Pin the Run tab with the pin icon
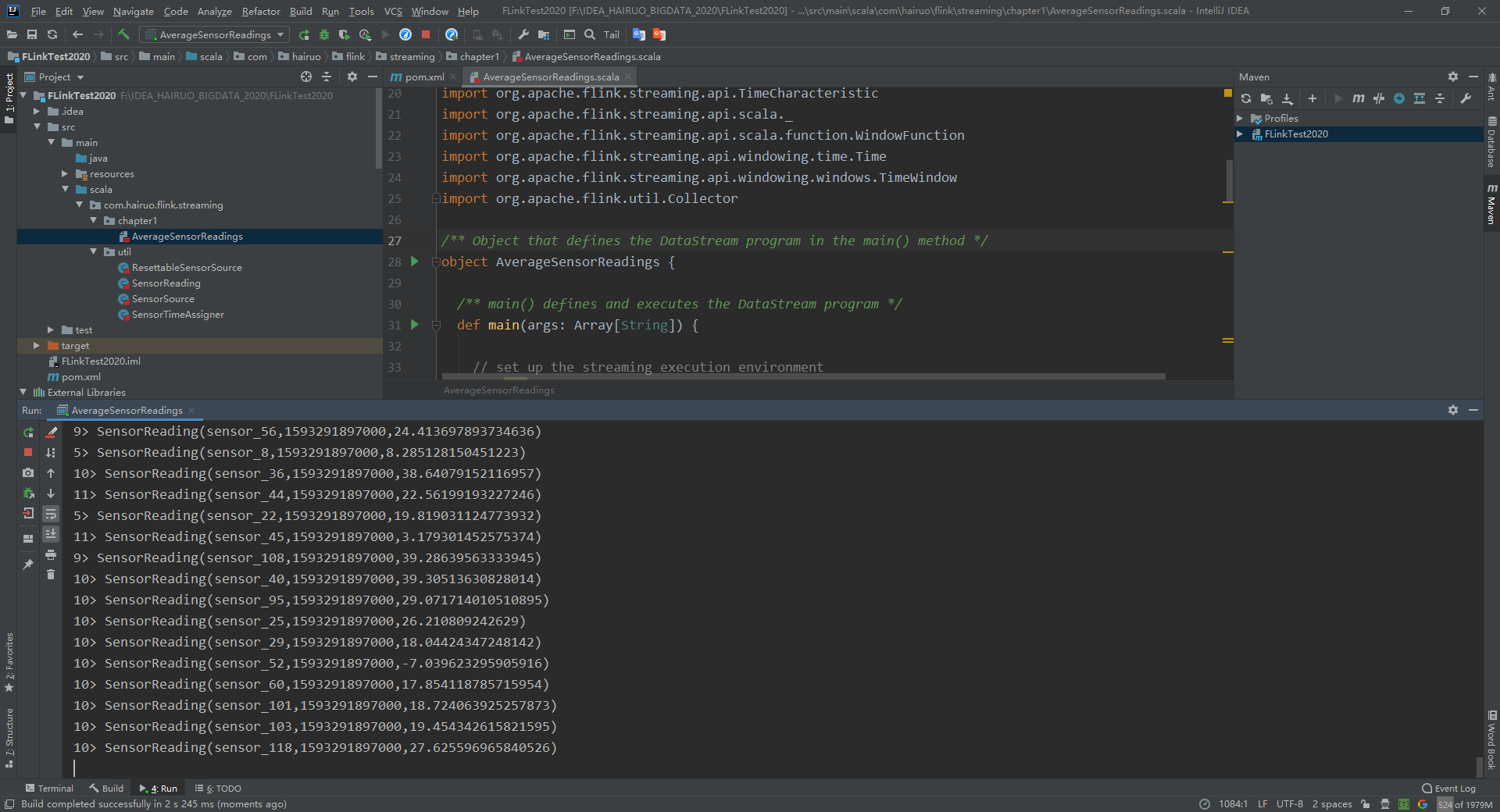1500x812 pixels. click(28, 564)
